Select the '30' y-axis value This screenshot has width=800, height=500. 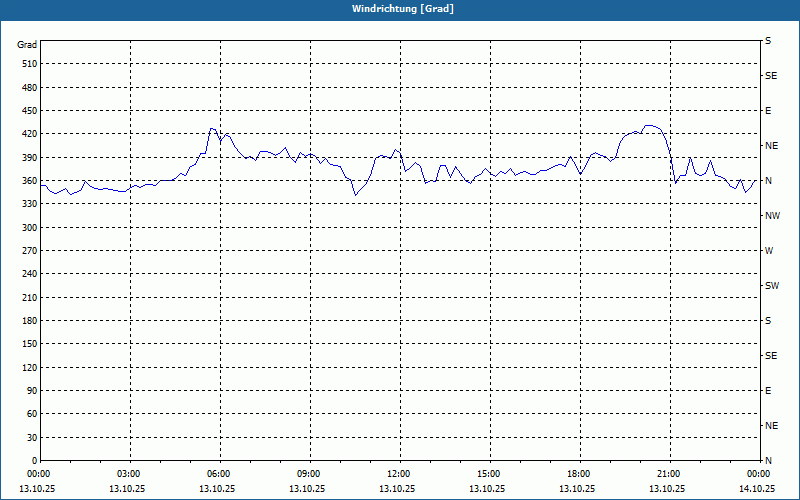[x=32, y=438]
